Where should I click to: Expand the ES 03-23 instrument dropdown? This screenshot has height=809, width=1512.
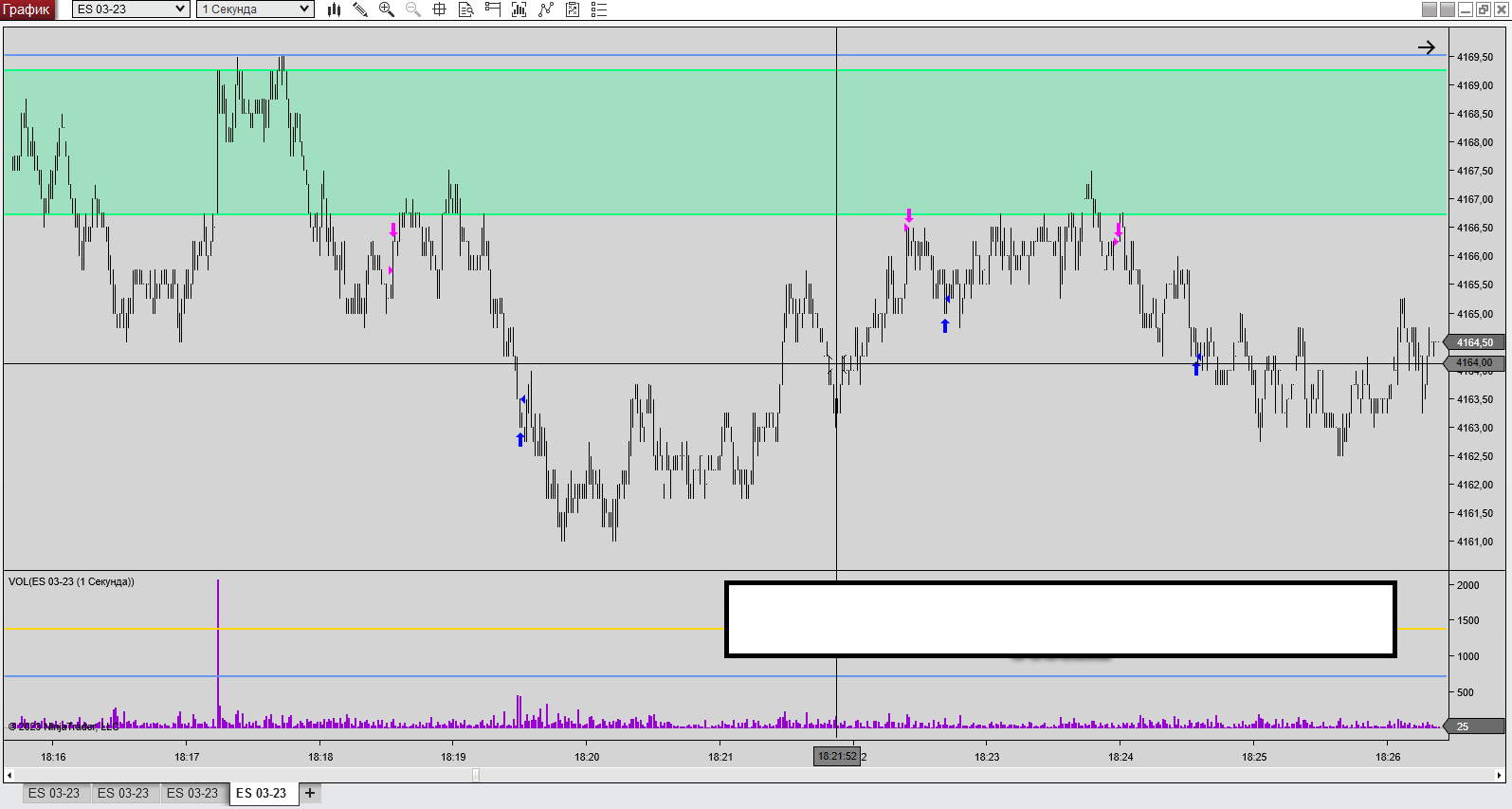coord(179,9)
